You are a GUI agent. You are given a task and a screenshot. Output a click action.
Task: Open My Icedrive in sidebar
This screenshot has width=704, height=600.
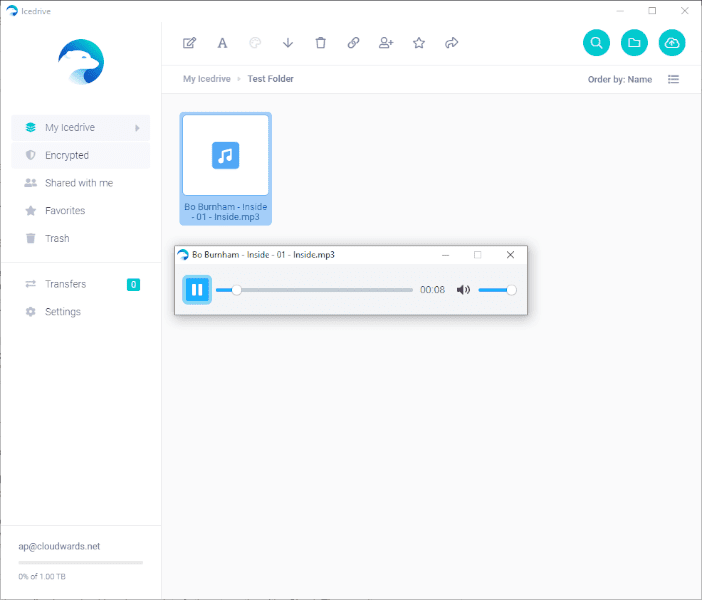coord(81,128)
